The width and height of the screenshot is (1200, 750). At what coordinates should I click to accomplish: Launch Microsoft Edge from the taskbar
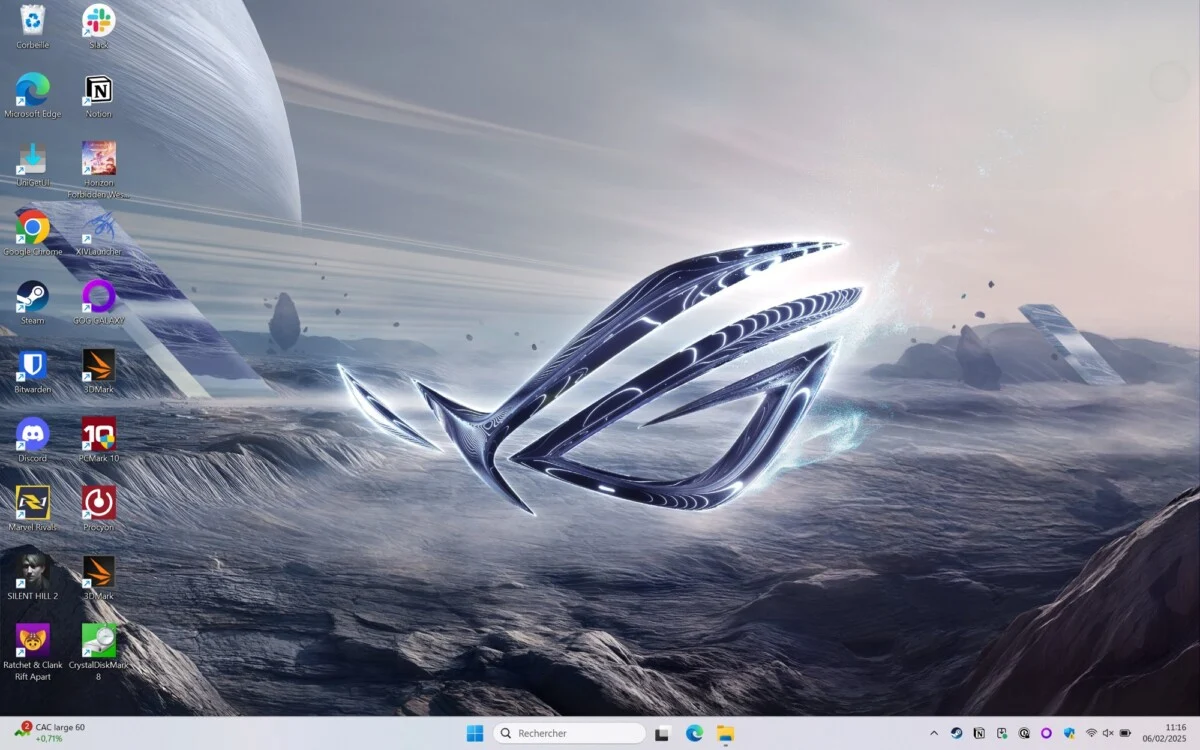(x=694, y=732)
